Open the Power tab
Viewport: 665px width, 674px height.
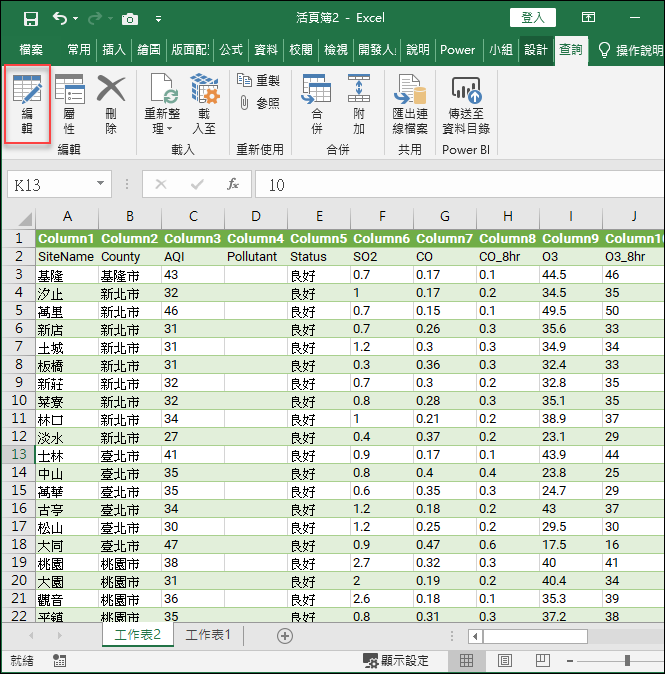457,50
